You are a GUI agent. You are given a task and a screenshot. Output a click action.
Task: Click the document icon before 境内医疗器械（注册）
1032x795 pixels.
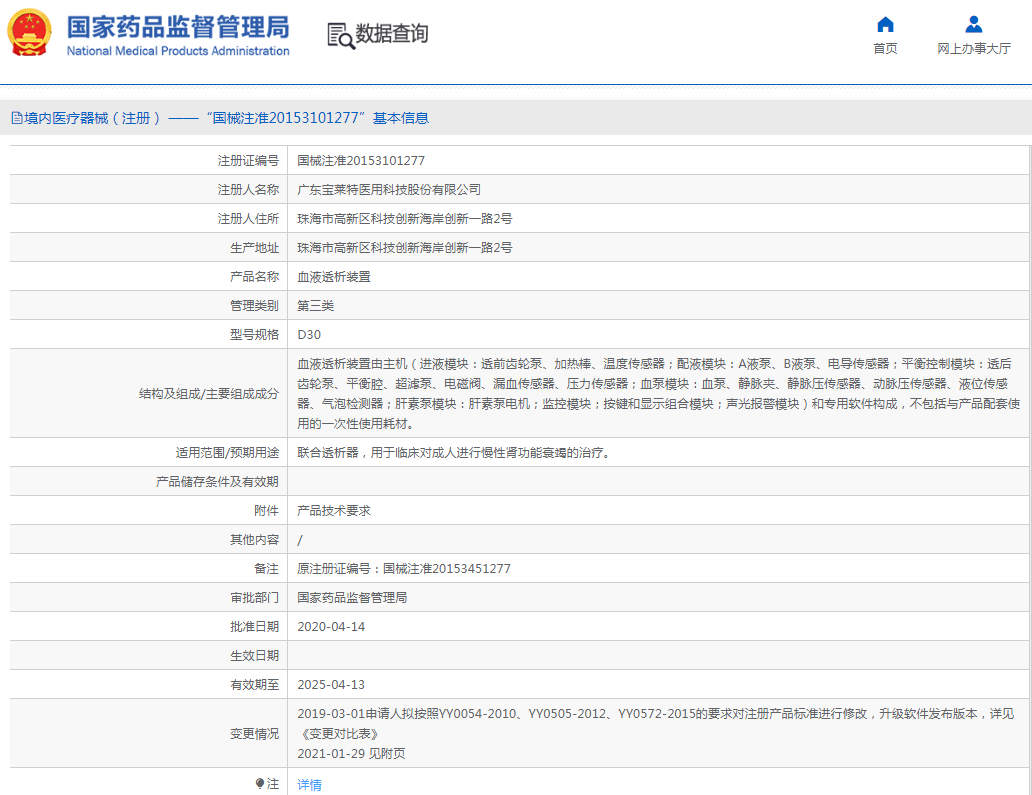[15, 118]
